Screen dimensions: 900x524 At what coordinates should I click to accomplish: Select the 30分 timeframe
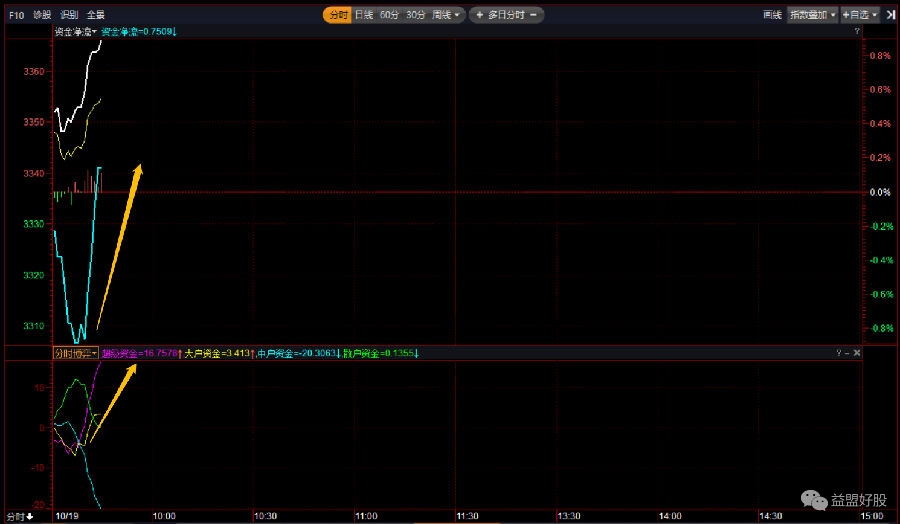point(415,15)
